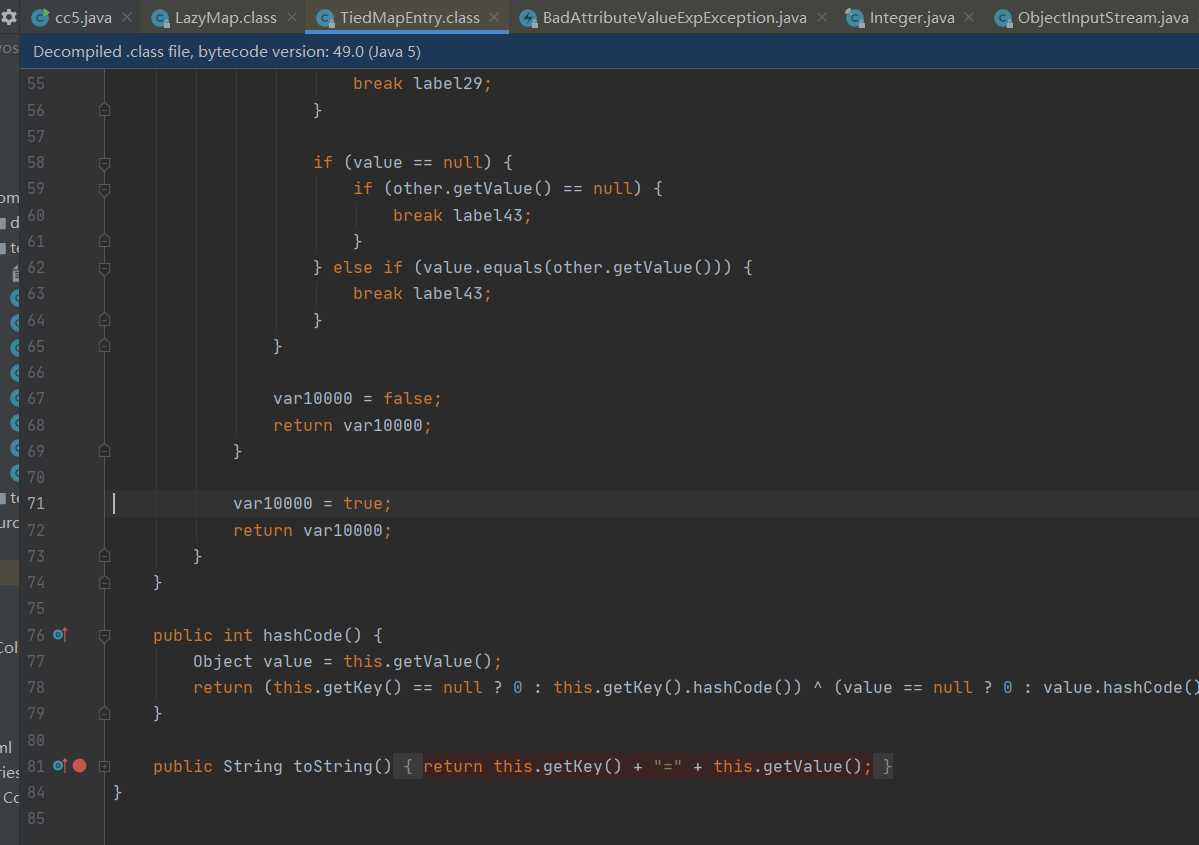Remove the breakpoint on line 81
Image resolution: width=1199 pixels, height=845 pixels.
tap(80, 765)
